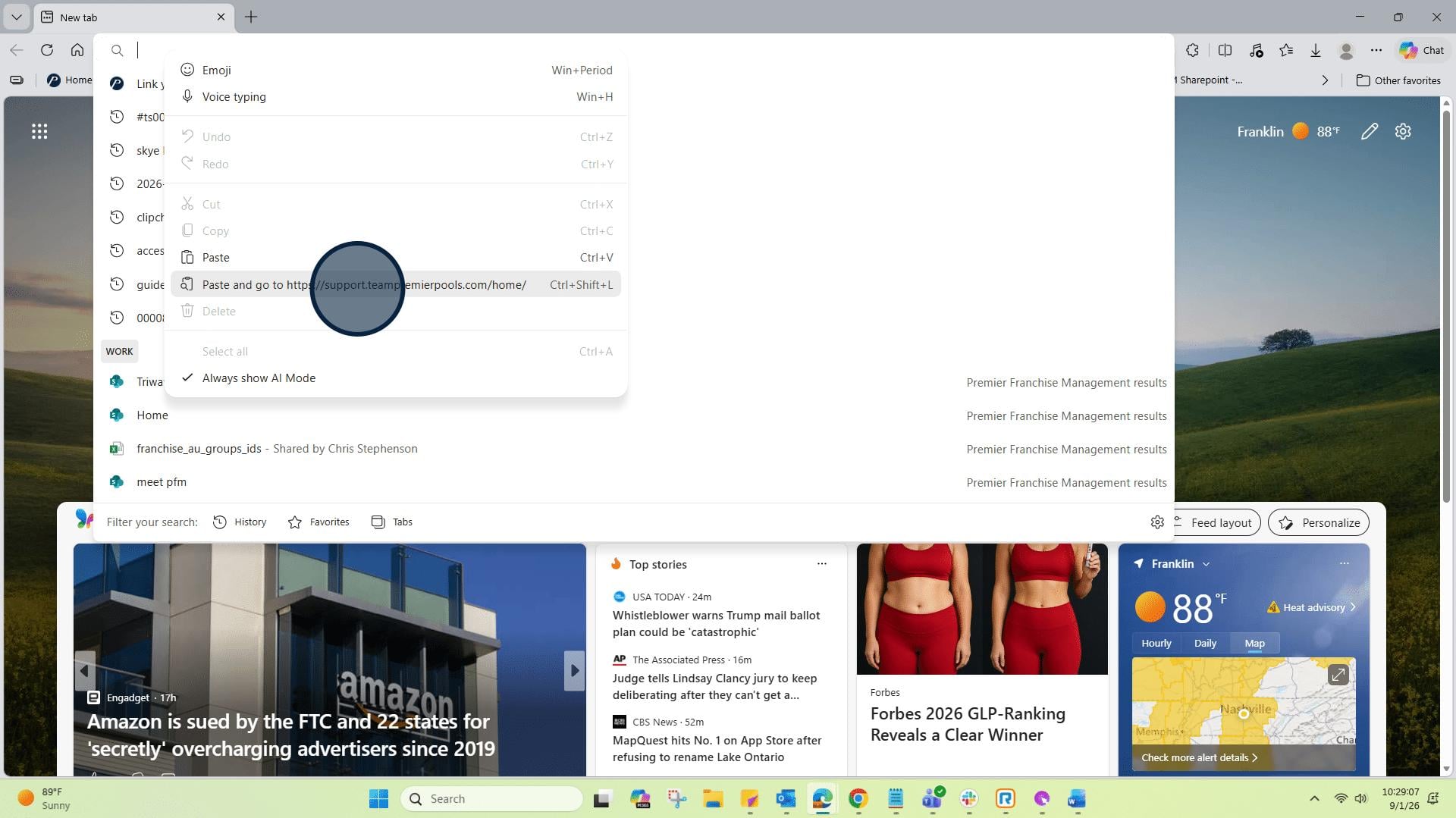Open weather card more options ellipsis
This screenshot has width=1456, height=818.
pos(1345,563)
